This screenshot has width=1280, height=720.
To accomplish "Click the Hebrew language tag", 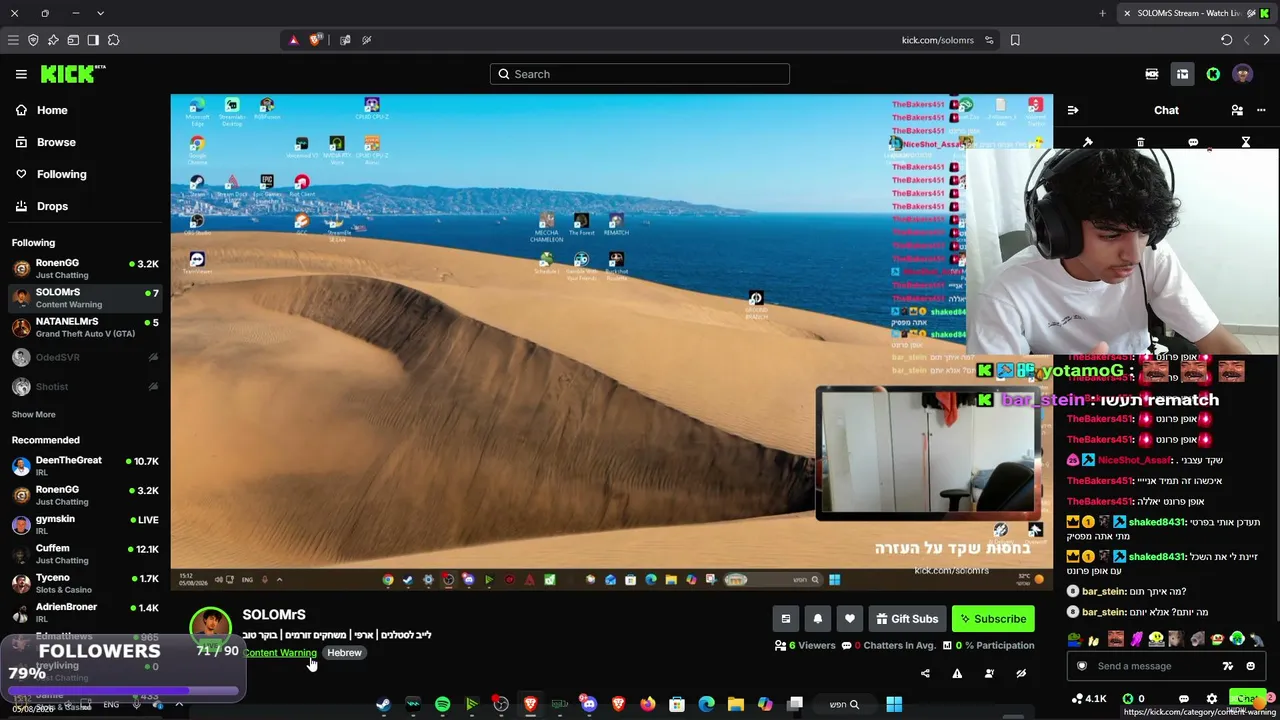I will pos(344,653).
